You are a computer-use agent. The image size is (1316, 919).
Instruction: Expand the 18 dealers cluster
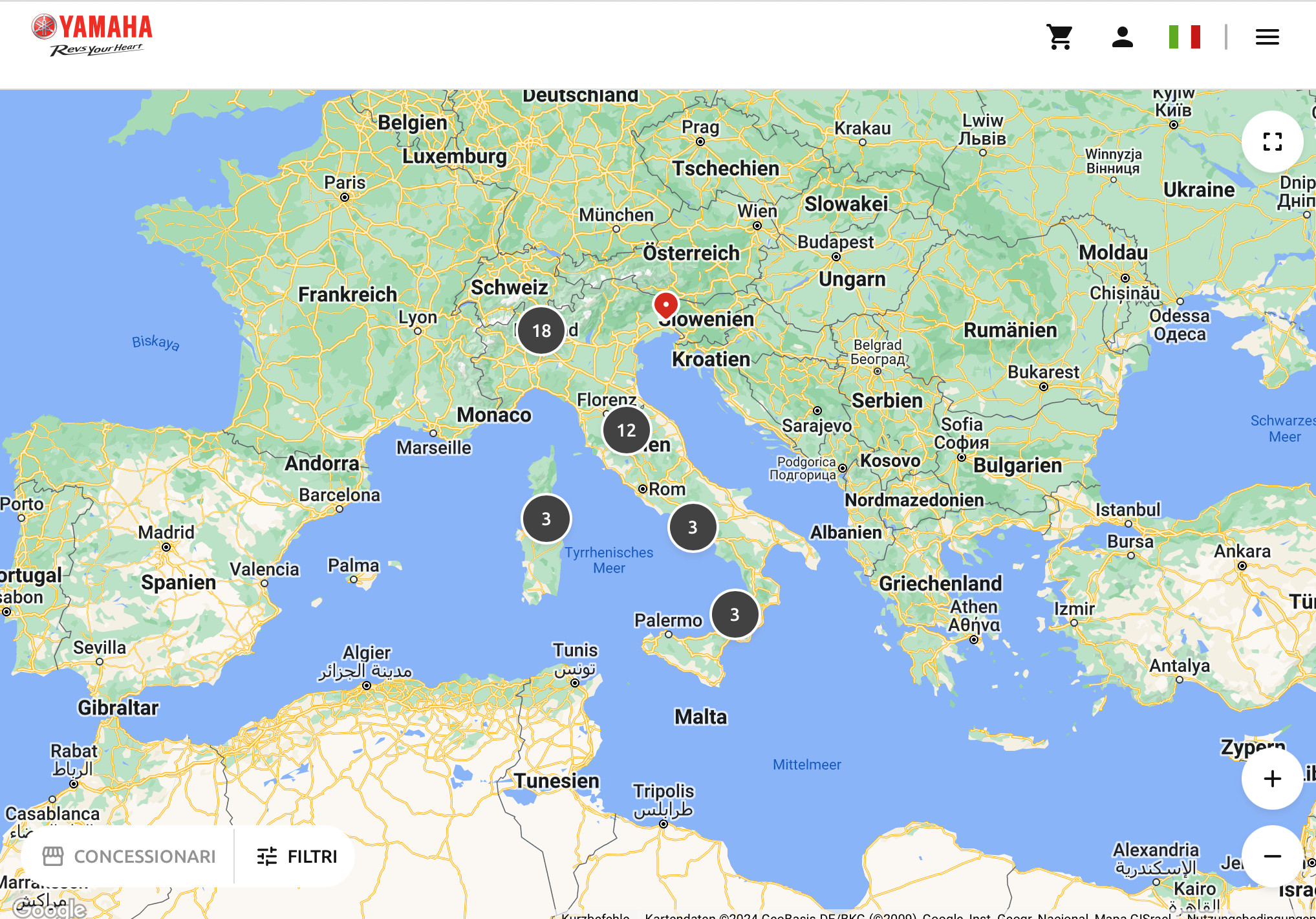(541, 330)
